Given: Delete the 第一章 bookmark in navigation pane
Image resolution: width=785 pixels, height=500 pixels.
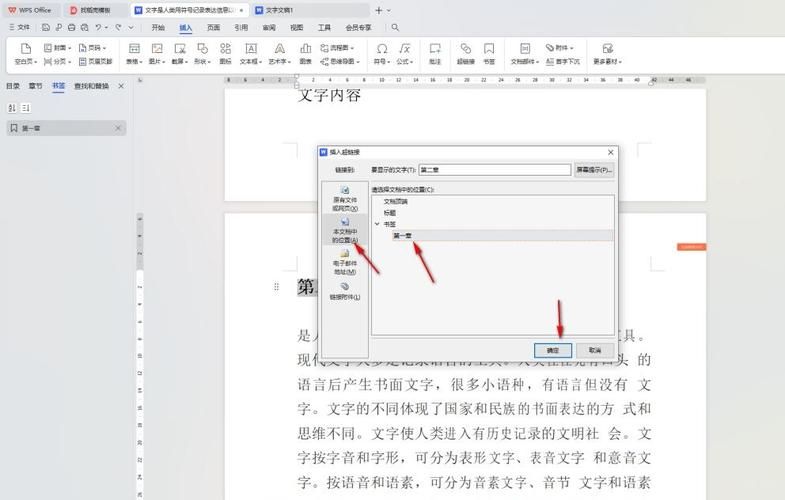Looking at the screenshot, I should pos(118,128).
